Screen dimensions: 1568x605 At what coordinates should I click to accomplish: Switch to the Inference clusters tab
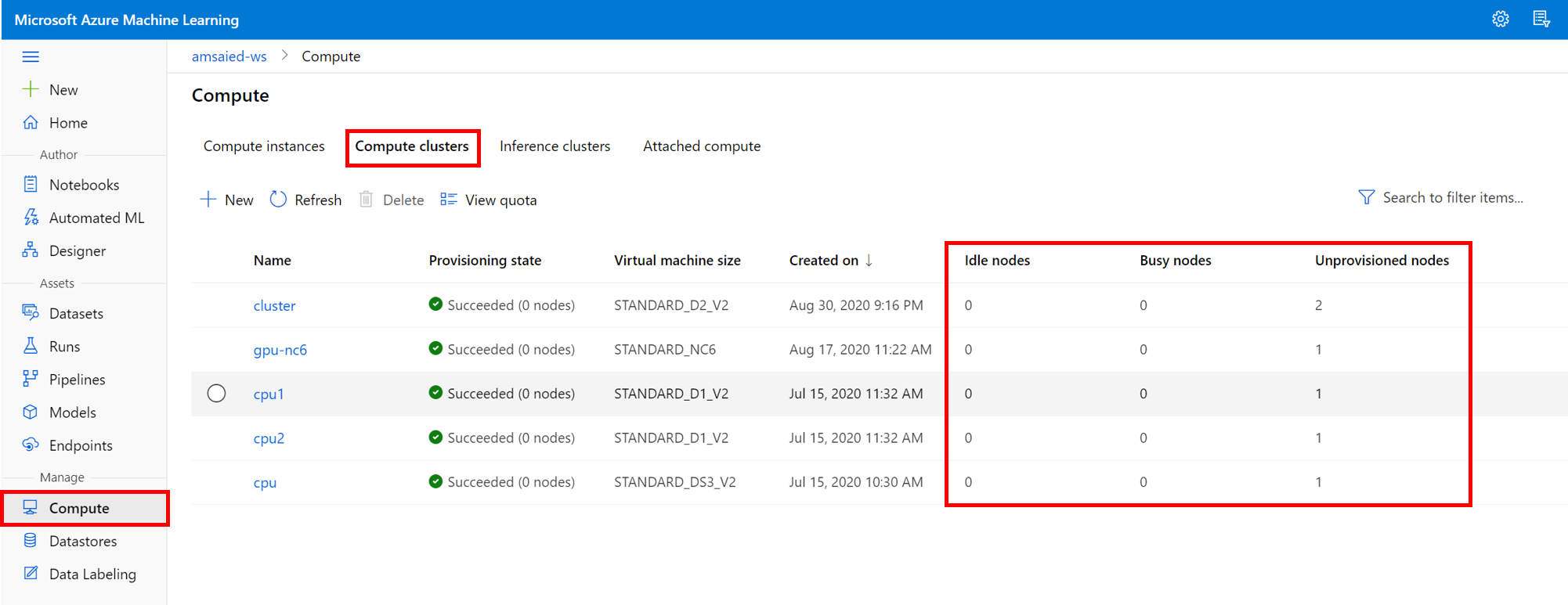pos(555,146)
